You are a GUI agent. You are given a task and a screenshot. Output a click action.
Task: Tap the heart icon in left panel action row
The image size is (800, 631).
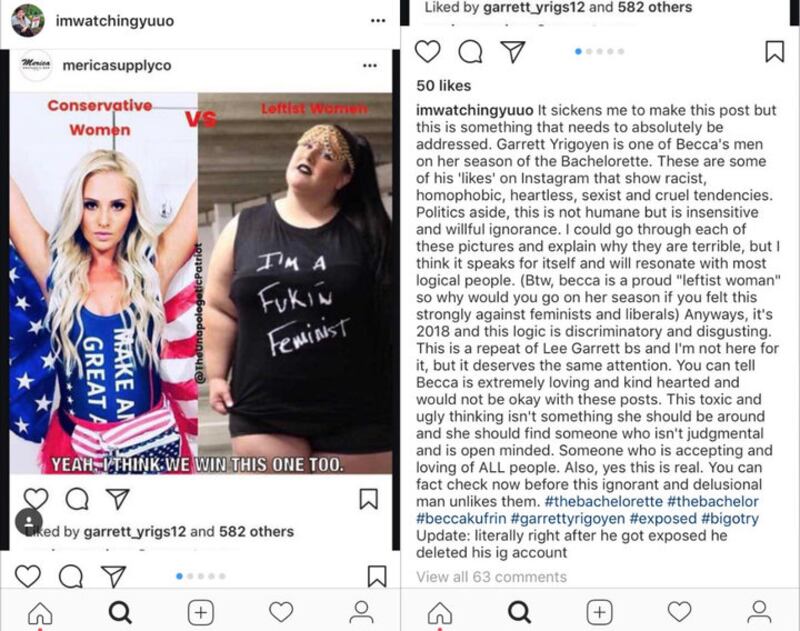pos(28,576)
